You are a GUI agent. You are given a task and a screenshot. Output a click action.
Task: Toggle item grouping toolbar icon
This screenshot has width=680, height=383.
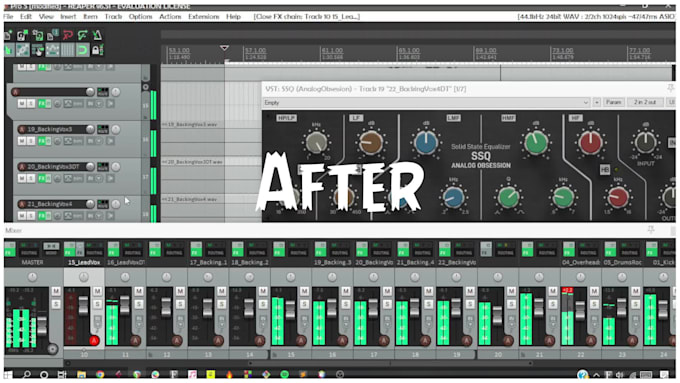pyautogui.click(x=23, y=50)
